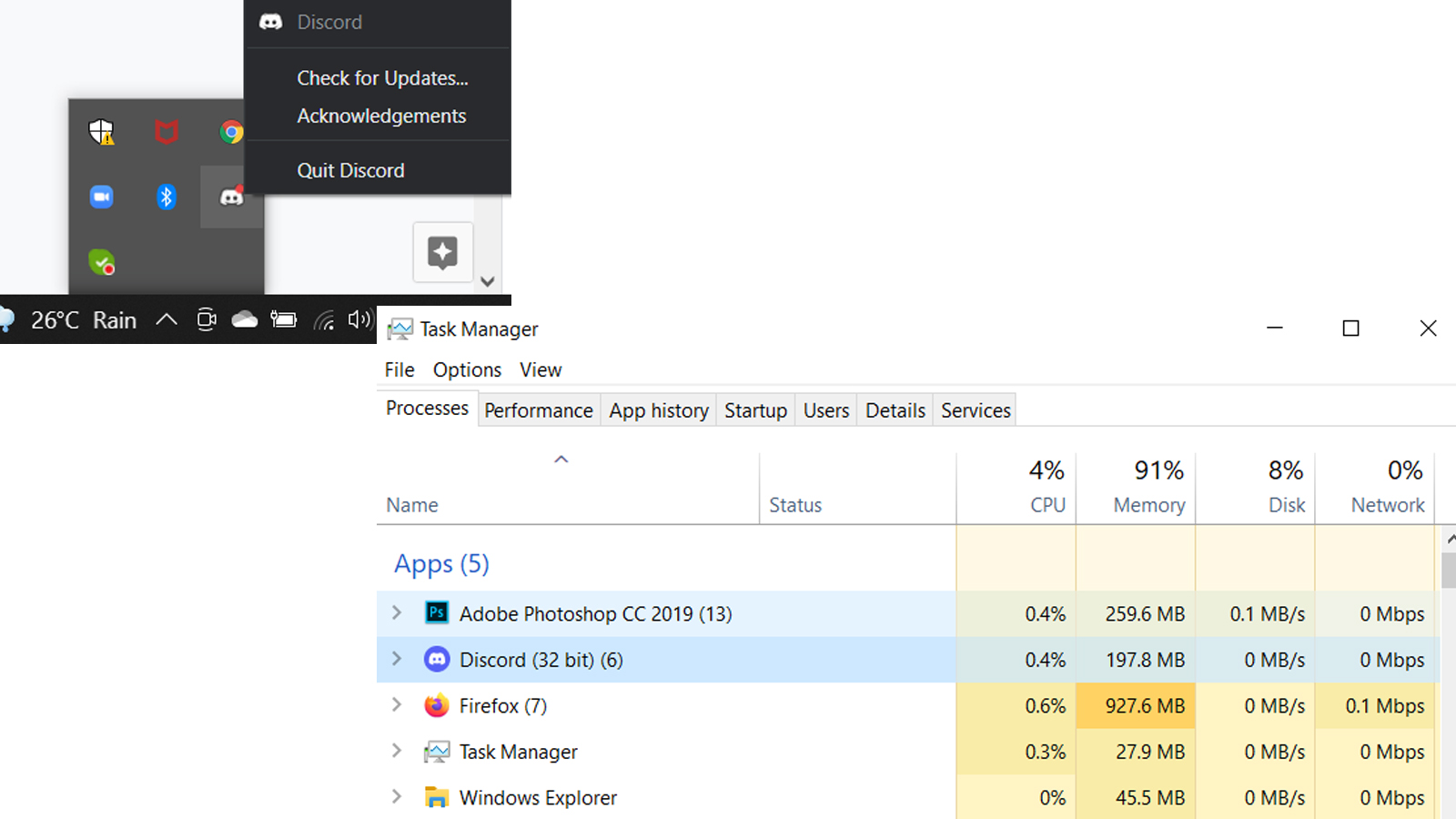
Task: Click the volume speaker taskbar icon
Action: (359, 319)
